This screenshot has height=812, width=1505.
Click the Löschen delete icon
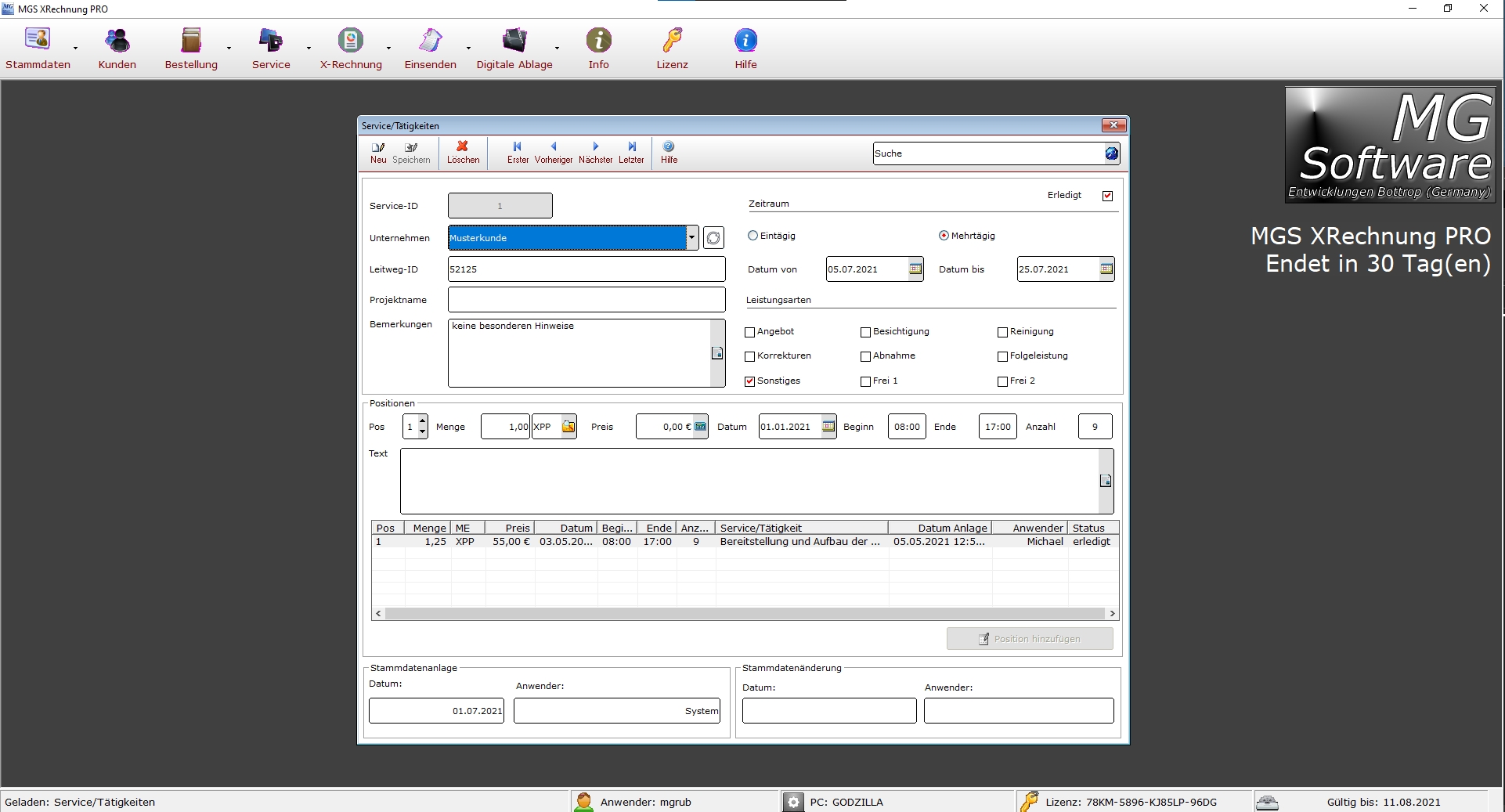[462, 146]
